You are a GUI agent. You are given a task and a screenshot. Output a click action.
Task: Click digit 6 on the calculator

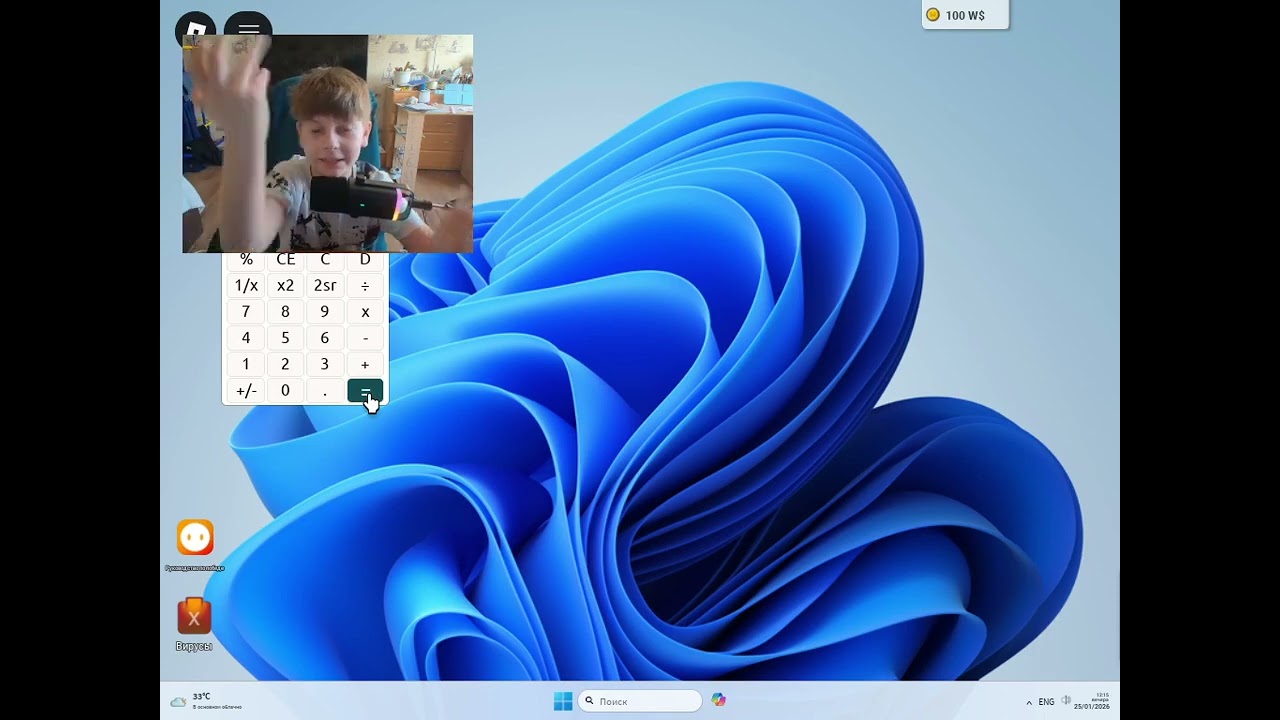point(325,338)
